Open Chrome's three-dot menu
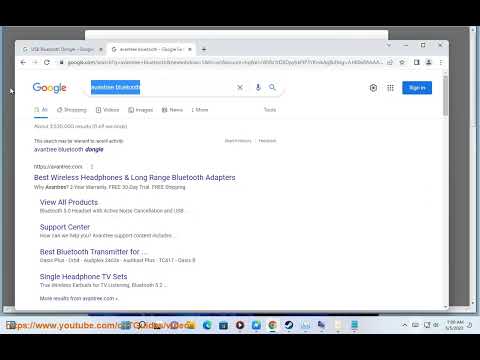Screen dimensions: 480x360 point(441,62)
